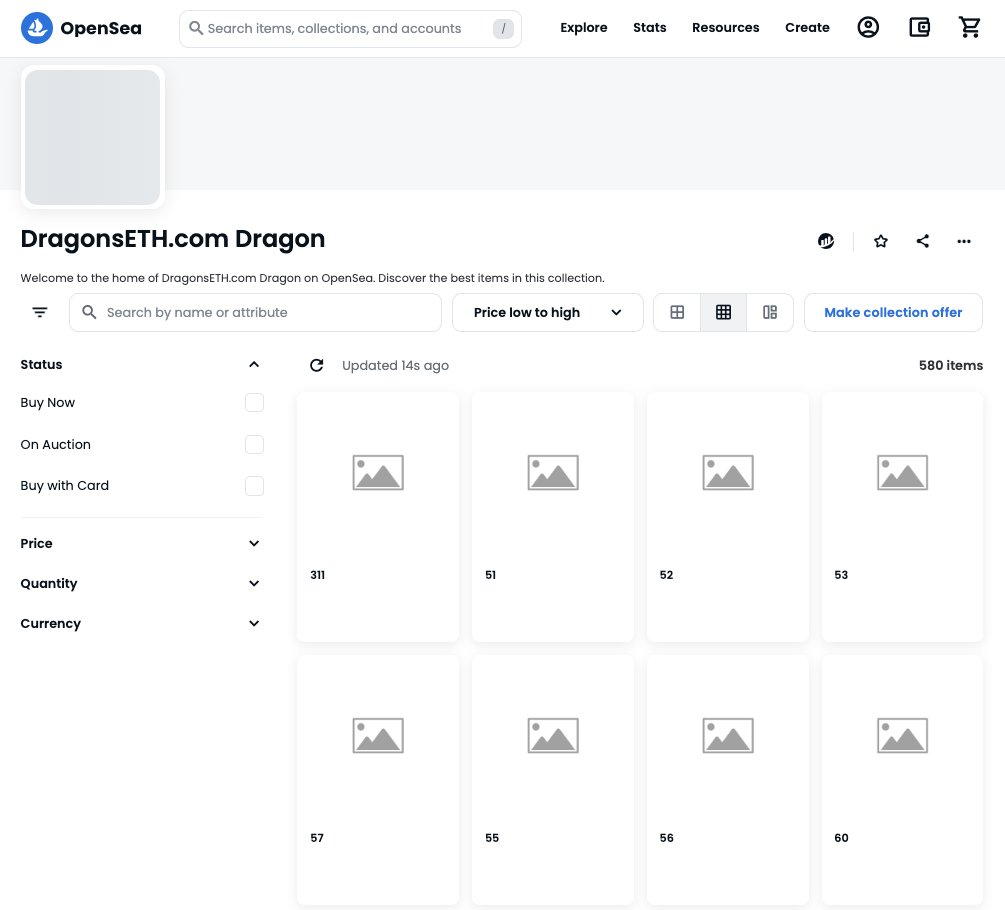Click Make collection offer button
The width and height of the screenshot is (1005, 910).
point(893,312)
